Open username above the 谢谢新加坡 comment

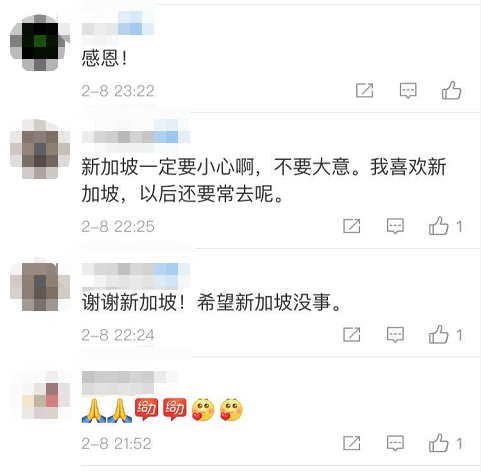coord(136,274)
